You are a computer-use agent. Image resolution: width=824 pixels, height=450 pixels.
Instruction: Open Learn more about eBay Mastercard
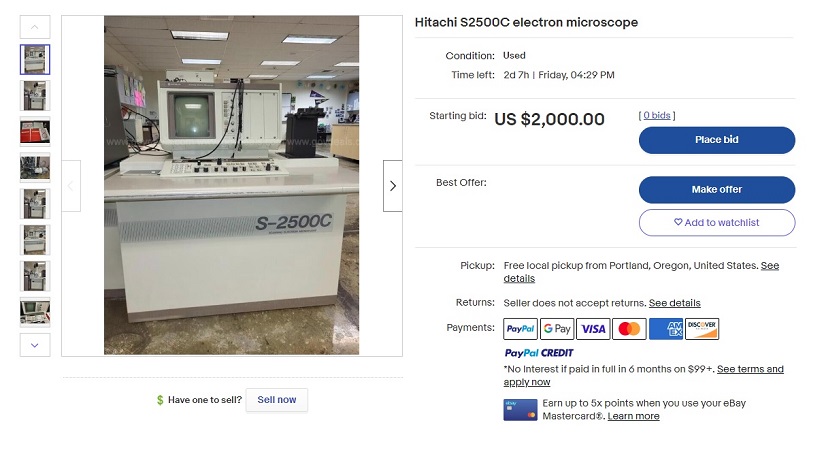(633, 416)
